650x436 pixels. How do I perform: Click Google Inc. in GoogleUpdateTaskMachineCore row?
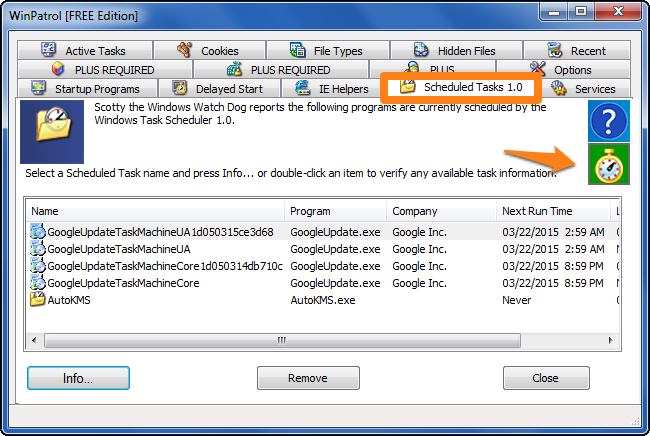[x=420, y=283]
